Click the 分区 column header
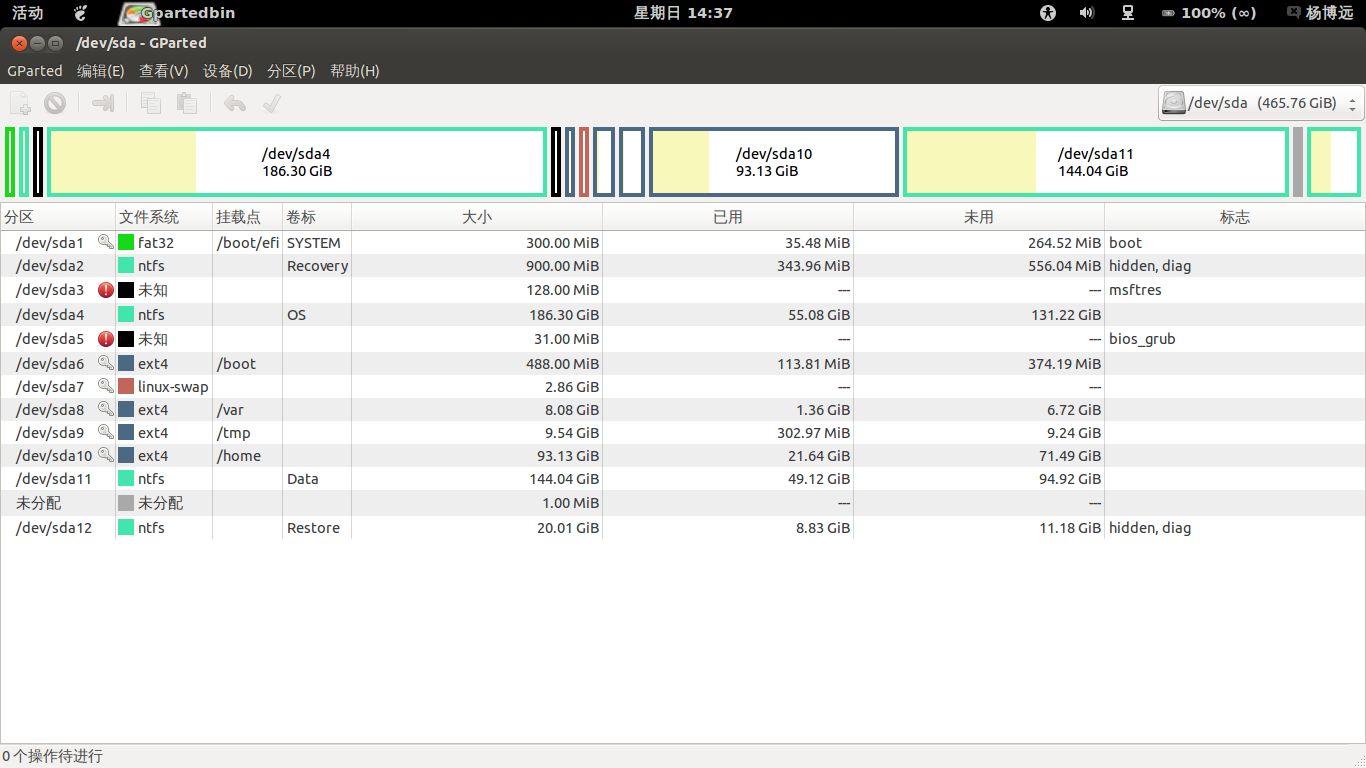The image size is (1366, 768). tap(58, 217)
